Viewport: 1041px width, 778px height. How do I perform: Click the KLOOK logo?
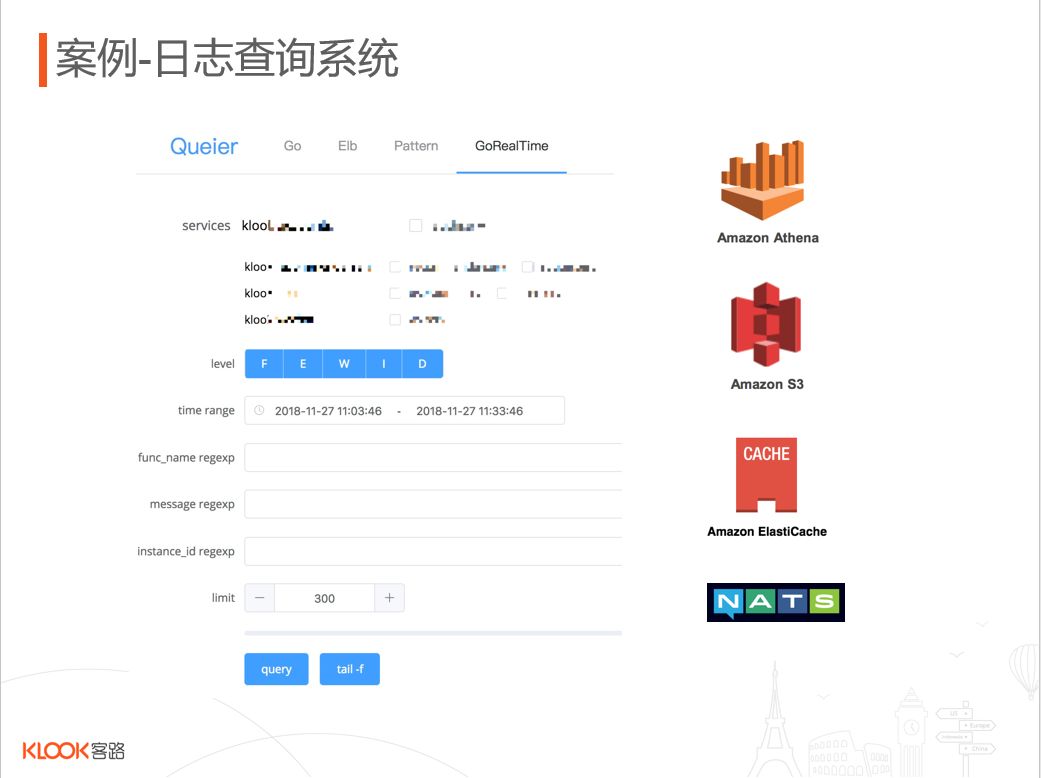tap(73, 751)
